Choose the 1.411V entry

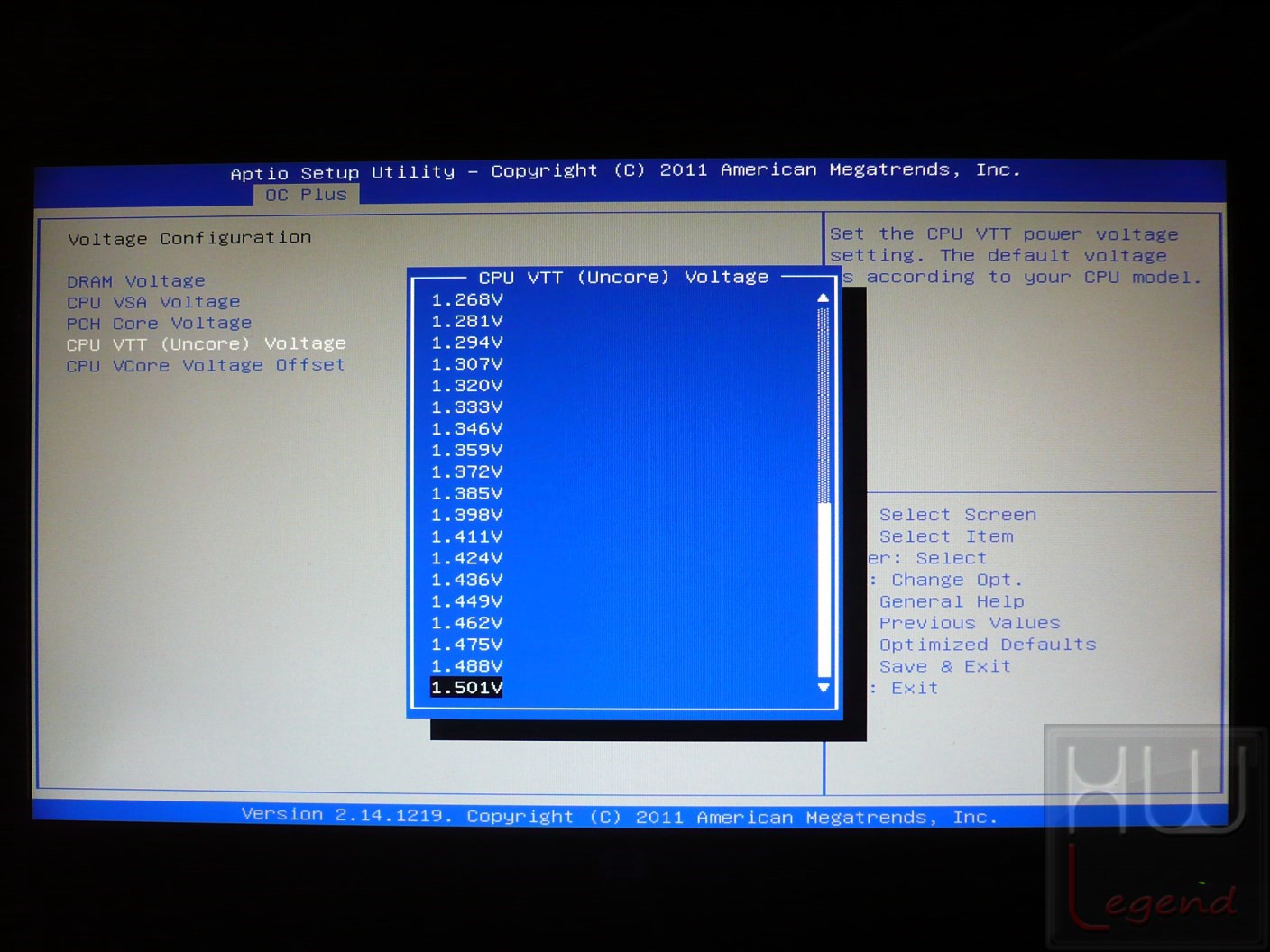click(x=467, y=536)
